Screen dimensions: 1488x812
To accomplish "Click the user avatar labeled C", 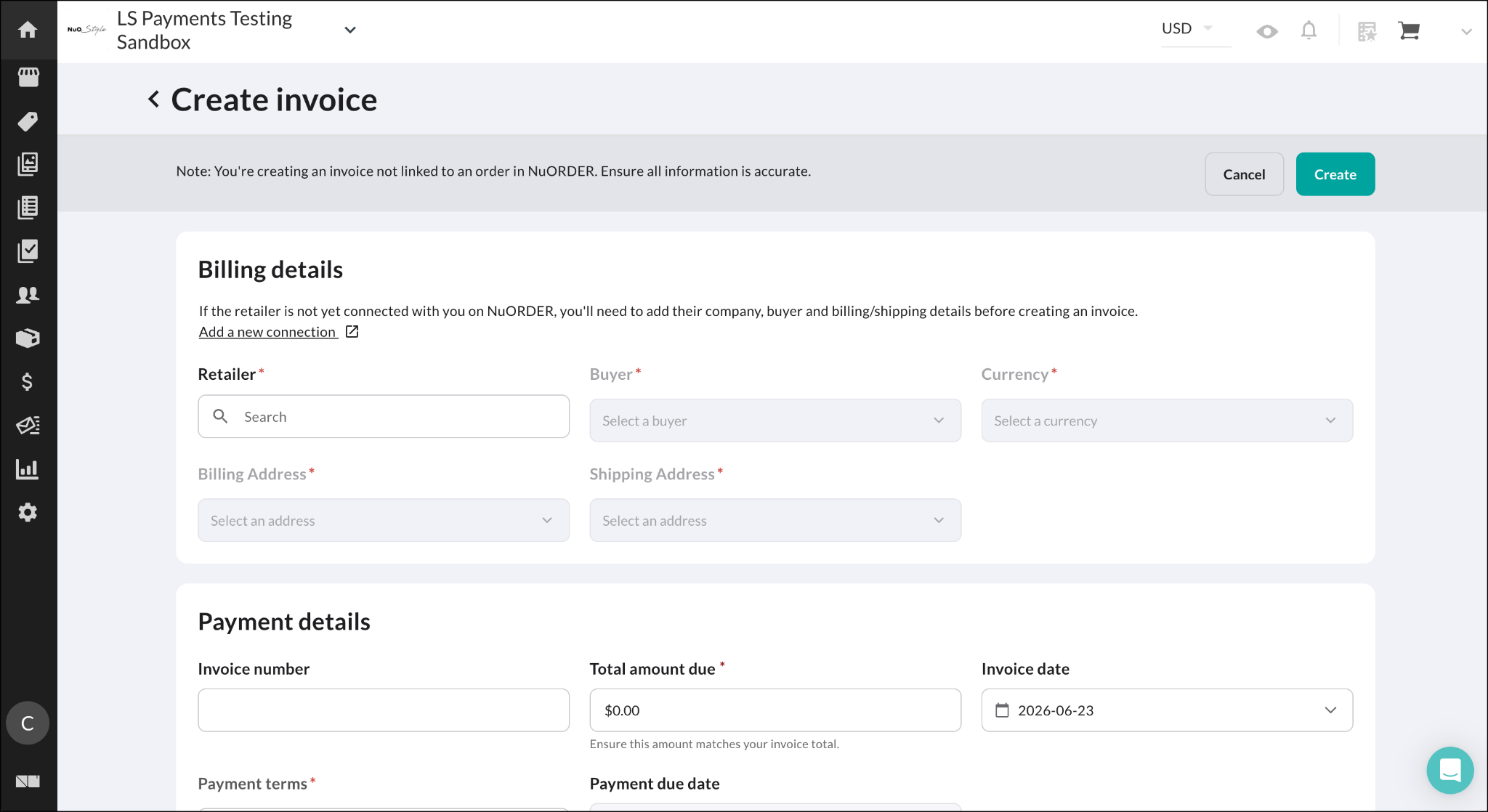I will click(x=28, y=723).
